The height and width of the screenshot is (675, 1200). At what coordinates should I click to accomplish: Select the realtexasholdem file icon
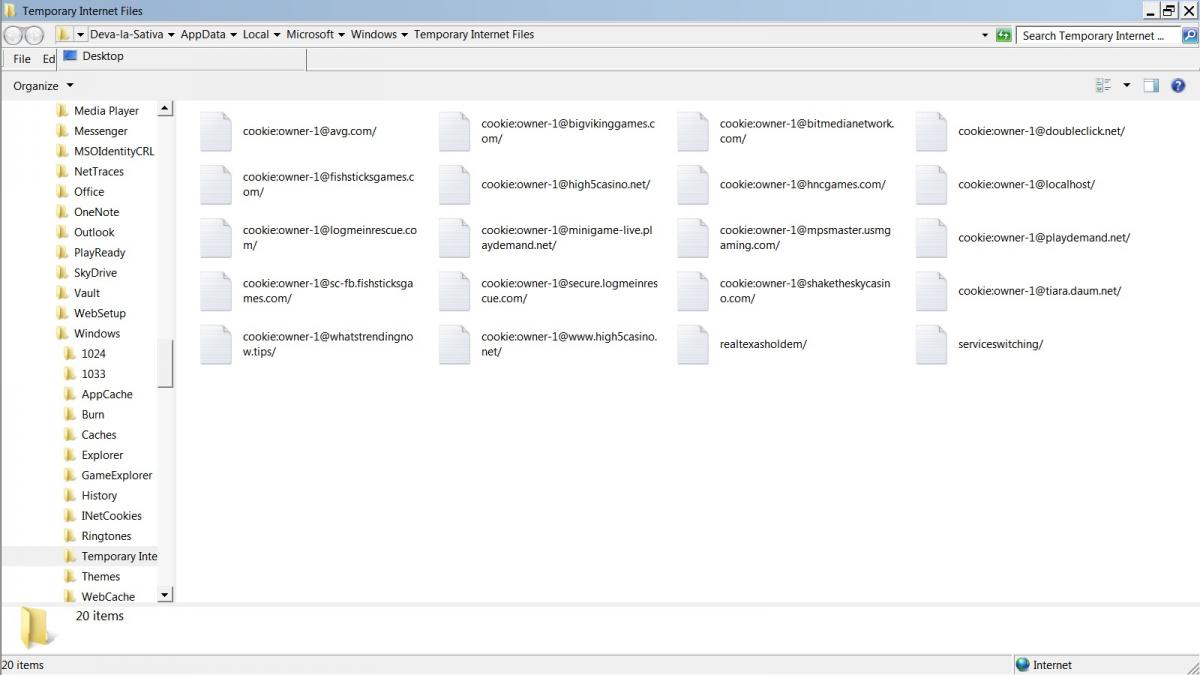pyautogui.click(x=693, y=344)
